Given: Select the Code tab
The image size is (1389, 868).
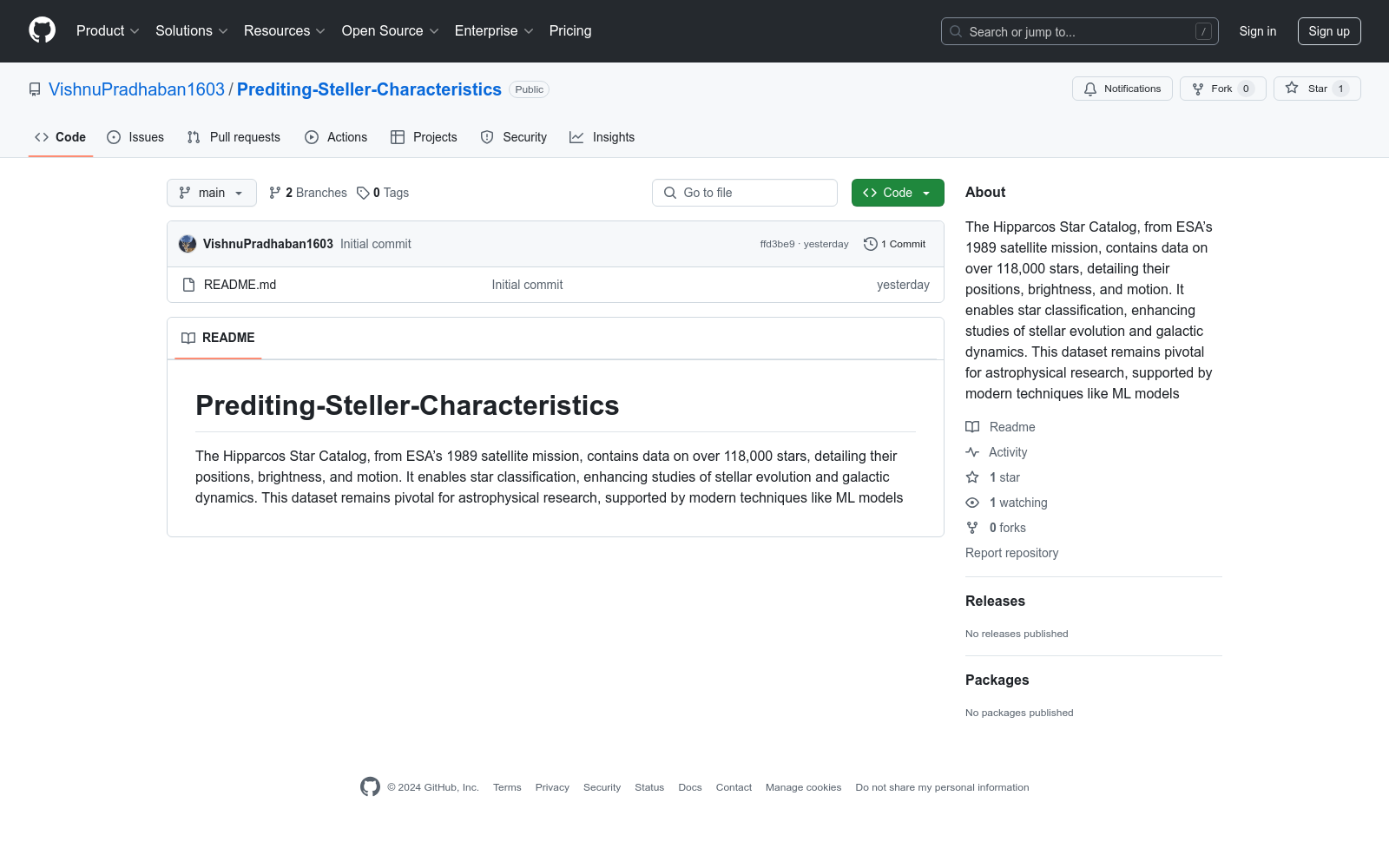Looking at the screenshot, I should tap(61, 137).
